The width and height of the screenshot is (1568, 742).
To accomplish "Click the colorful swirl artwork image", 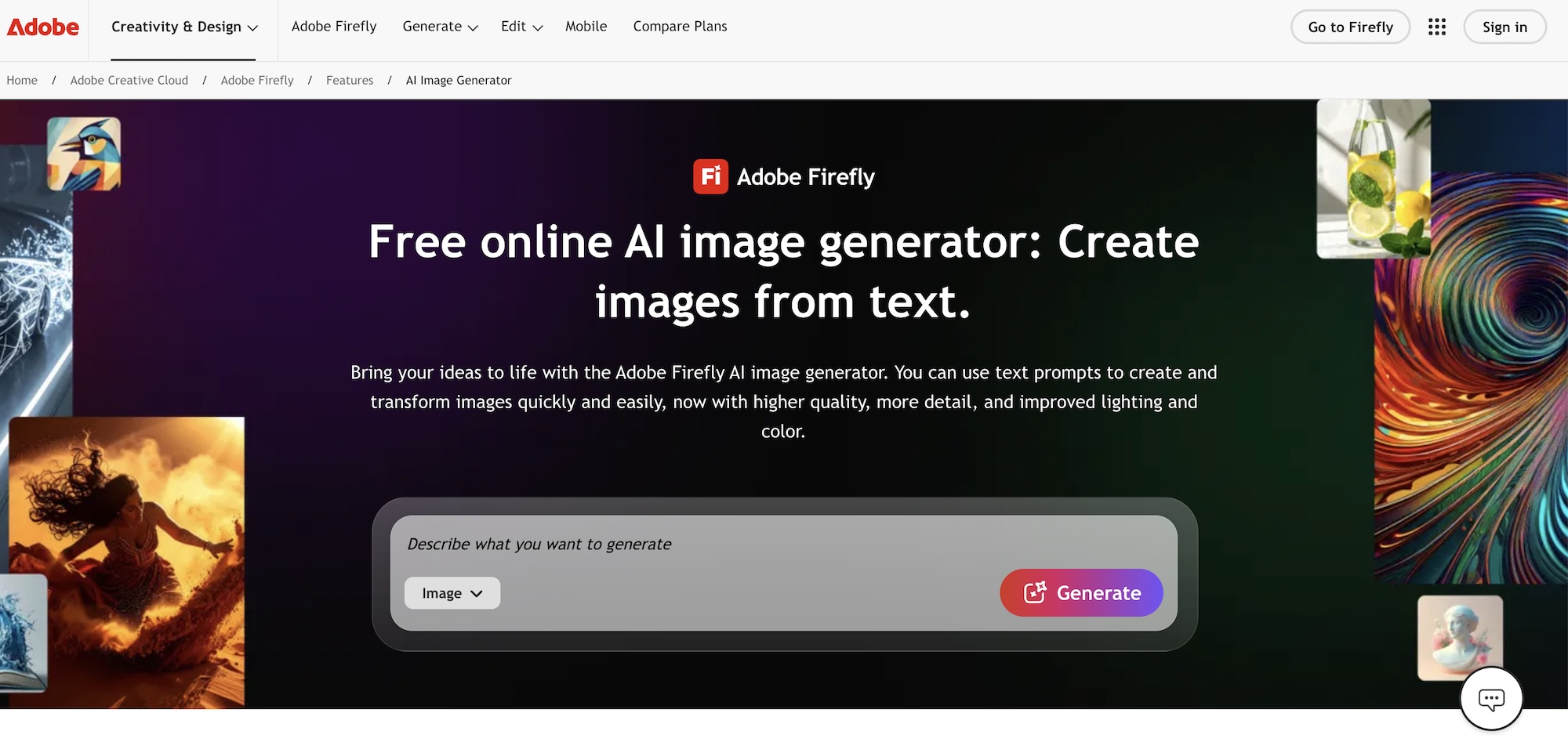I will 1471,378.
